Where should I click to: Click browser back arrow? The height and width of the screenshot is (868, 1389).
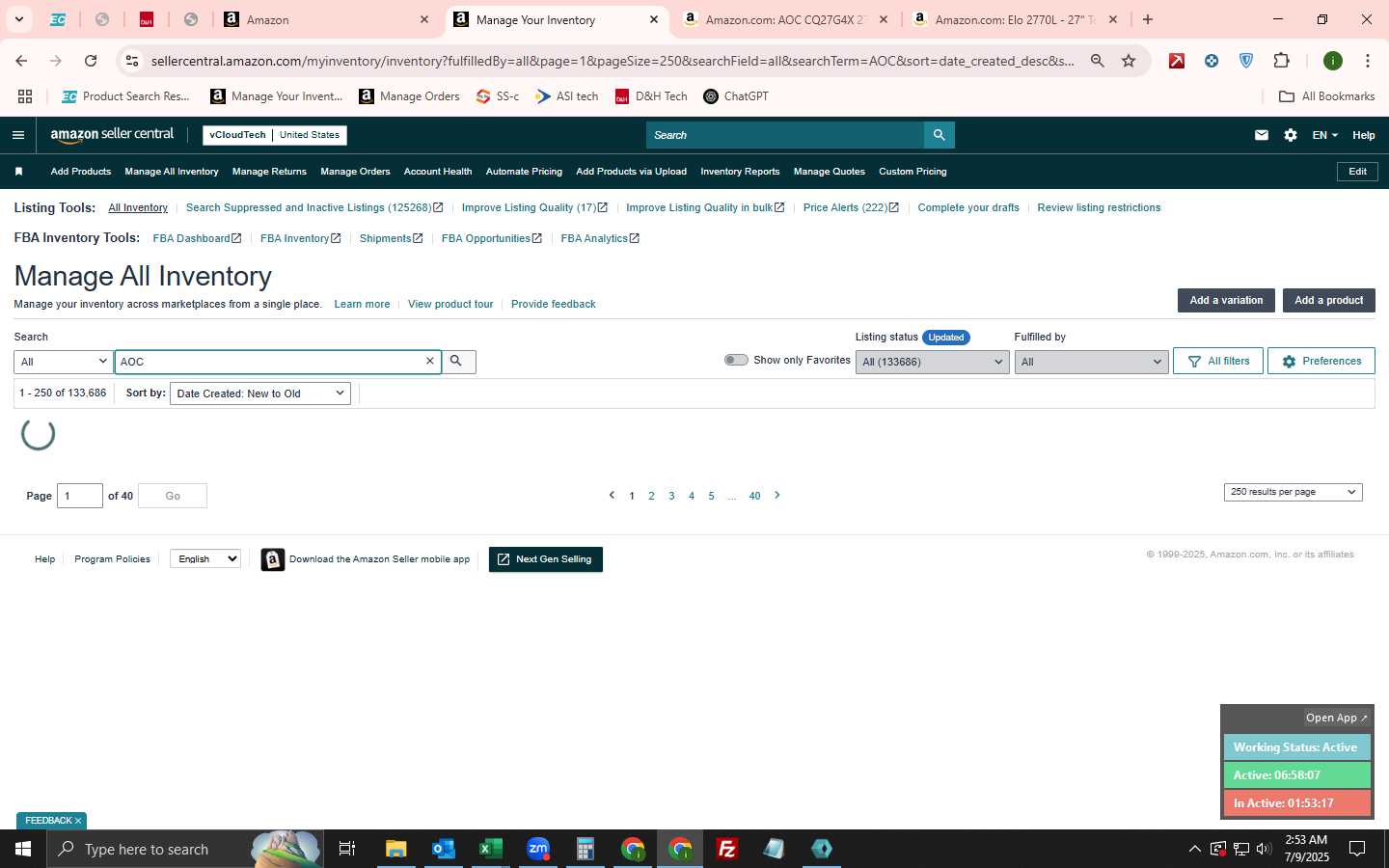(21, 61)
